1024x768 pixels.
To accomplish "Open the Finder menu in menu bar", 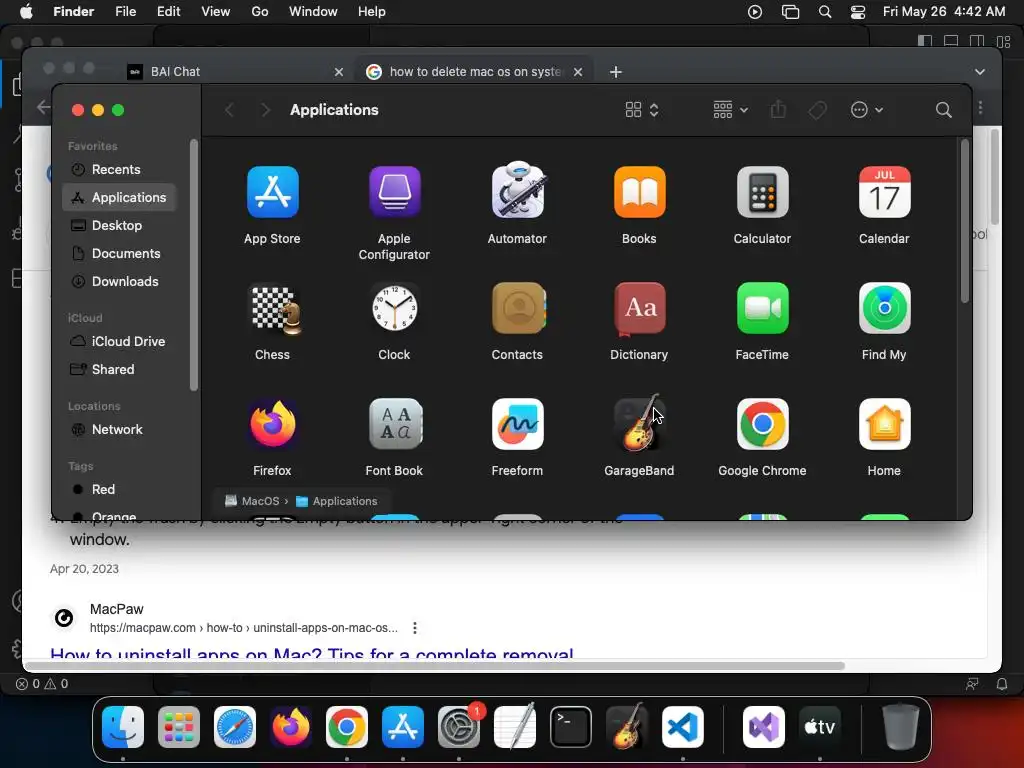I will tap(73, 12).
